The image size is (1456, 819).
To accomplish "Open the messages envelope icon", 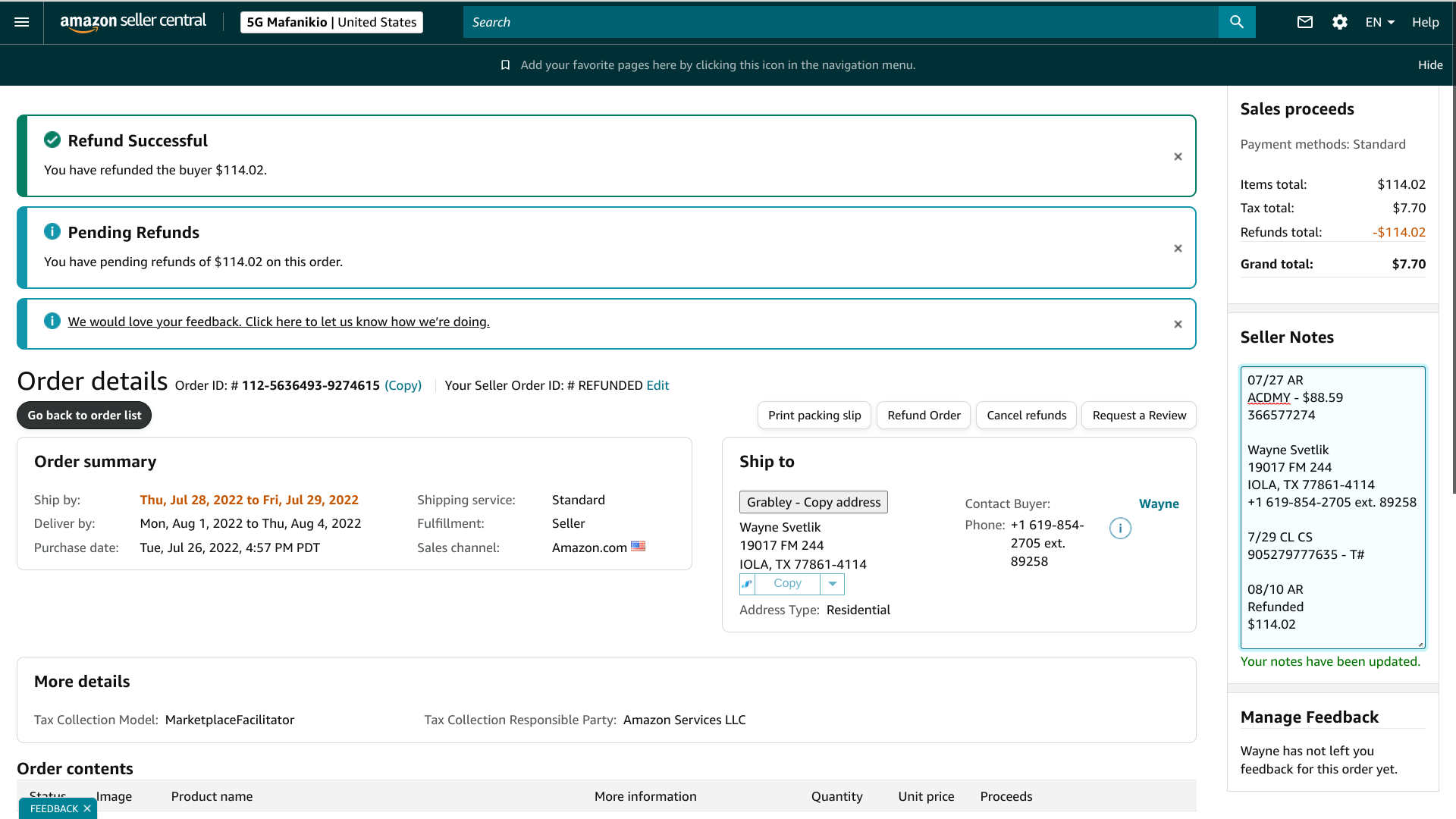I will tap(1305, 22).
